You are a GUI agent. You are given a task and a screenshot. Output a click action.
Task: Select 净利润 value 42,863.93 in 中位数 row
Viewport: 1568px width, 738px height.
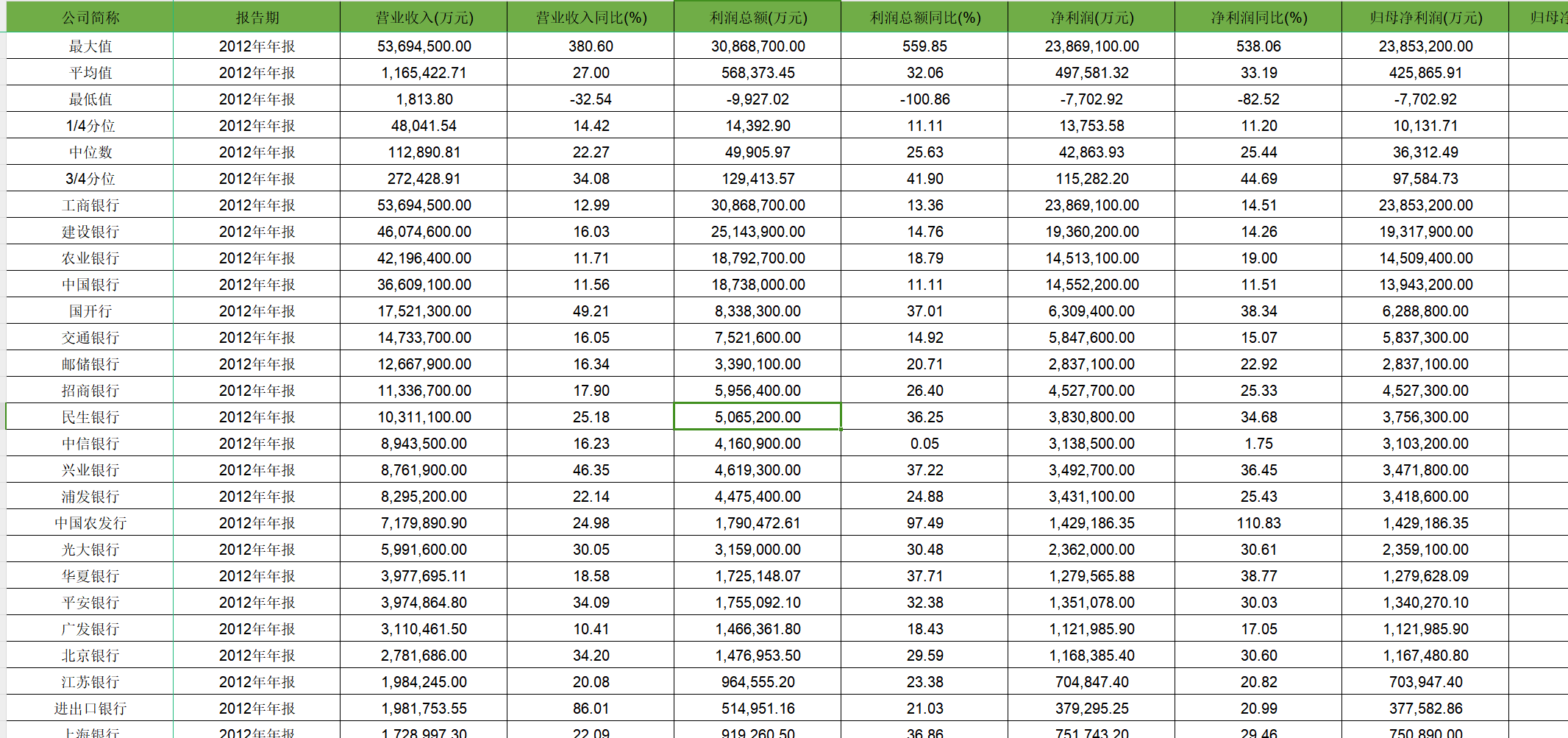click(x=1091, y=152)
